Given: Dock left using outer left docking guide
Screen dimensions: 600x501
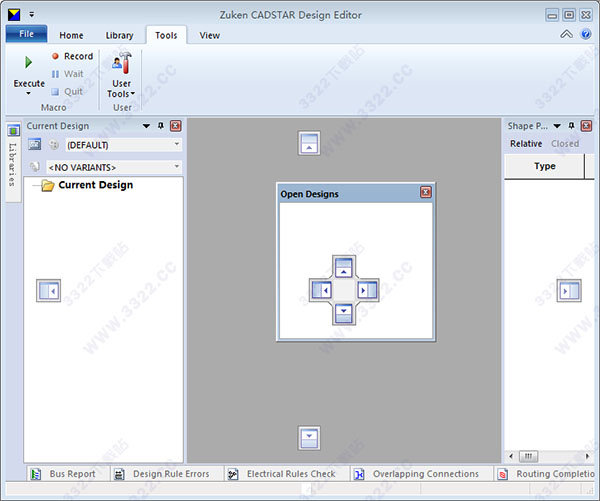Looking at the screenshot, I should tap(49, 290).
